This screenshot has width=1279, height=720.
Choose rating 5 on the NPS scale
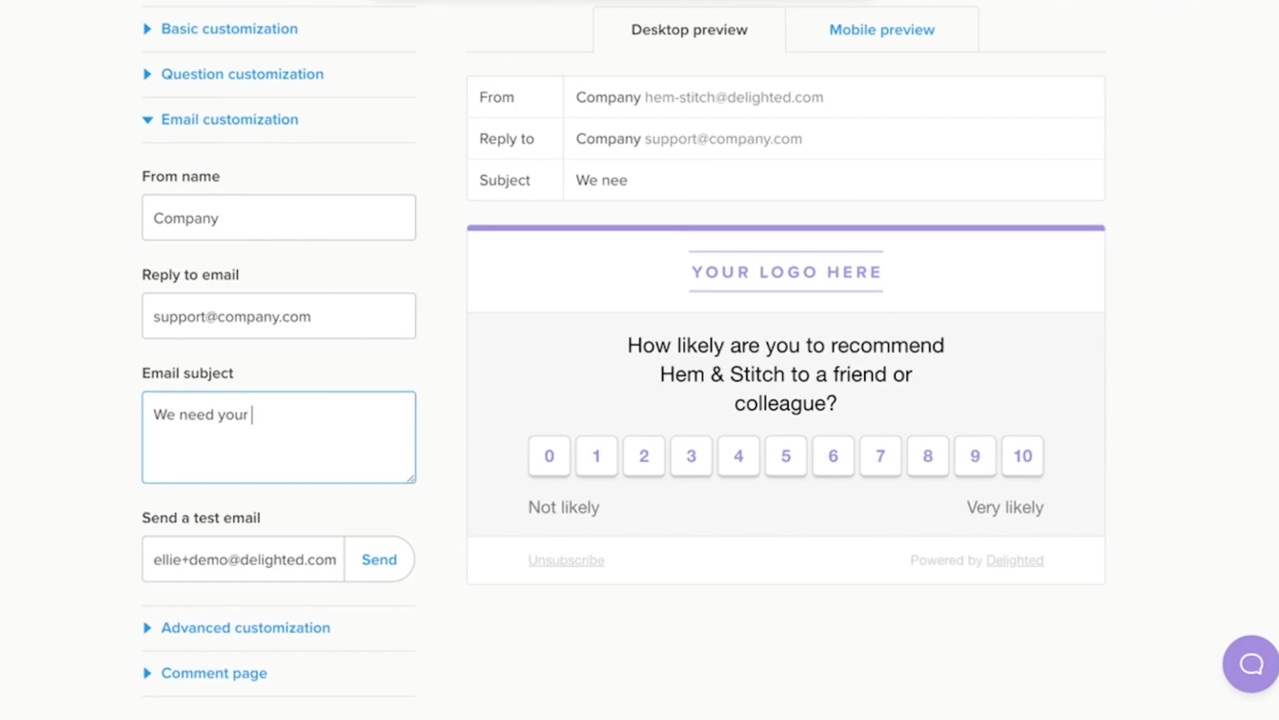(785, 456)
